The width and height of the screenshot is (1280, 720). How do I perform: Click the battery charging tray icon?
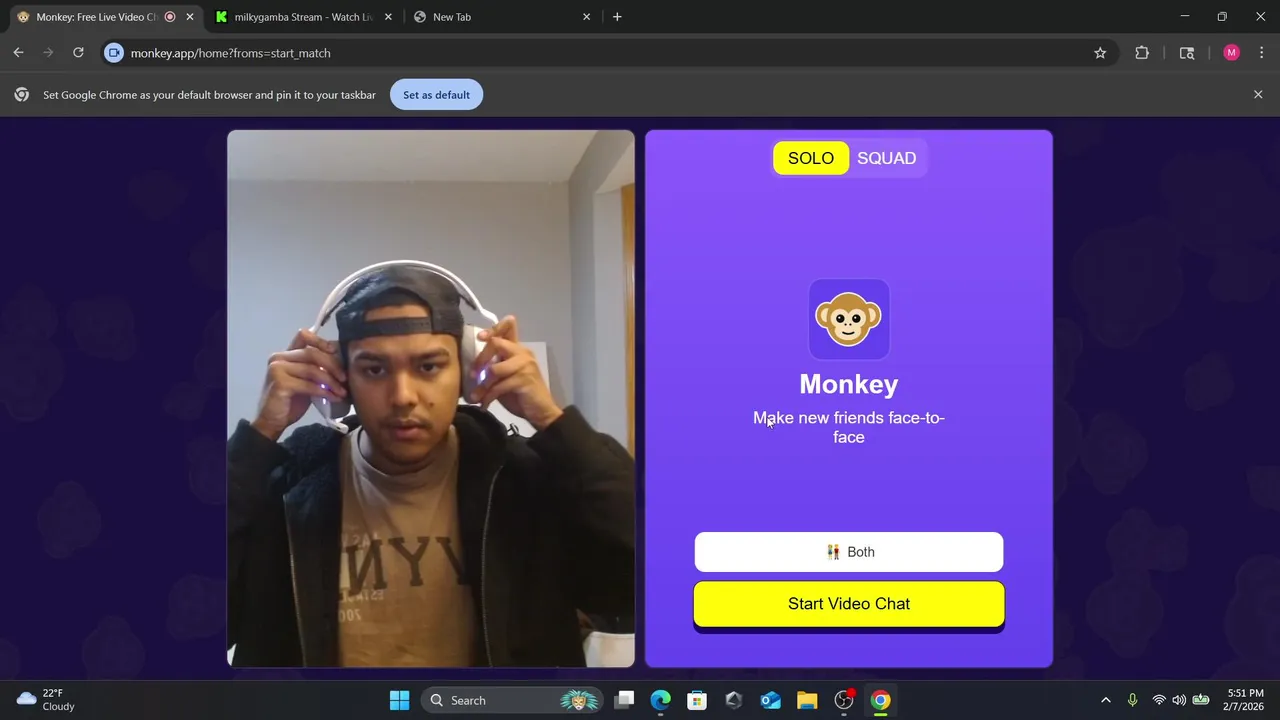(1201, 700)
